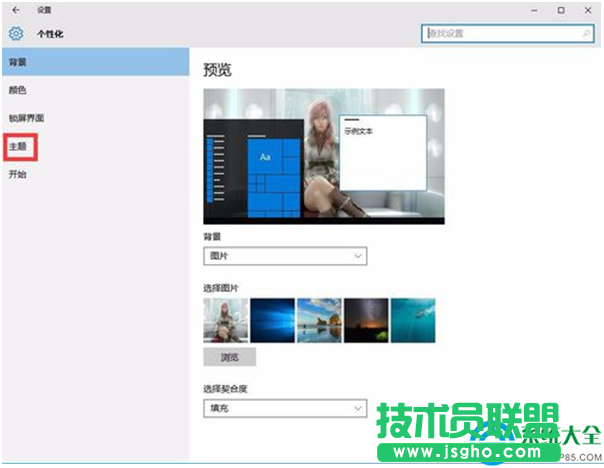Open the 颜色 settings page
Viewport: 604px width, 468px height.
point(19,90)
